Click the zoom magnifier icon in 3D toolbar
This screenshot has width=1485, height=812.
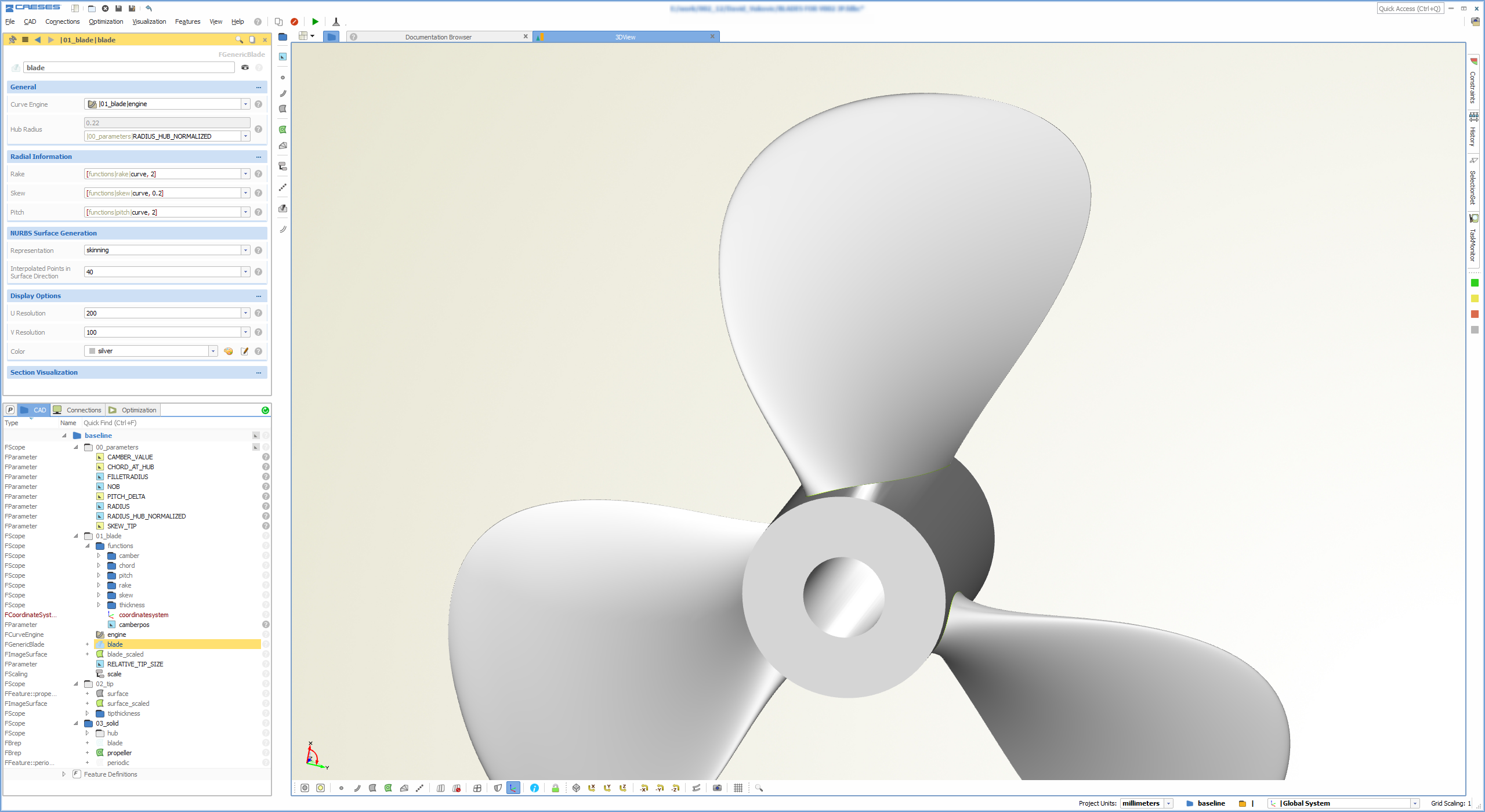pos(759,788)
